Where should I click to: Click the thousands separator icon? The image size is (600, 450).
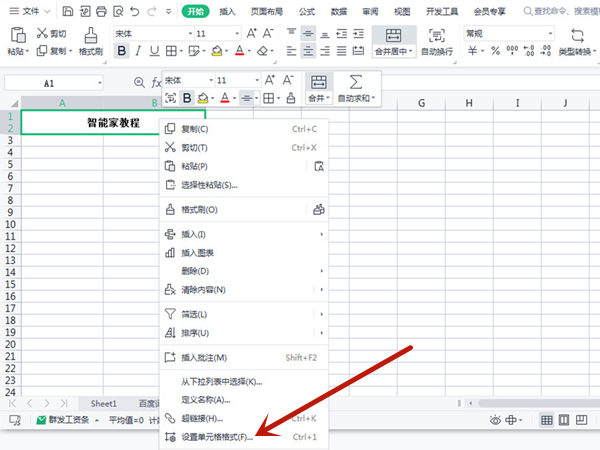click(512, 51)
